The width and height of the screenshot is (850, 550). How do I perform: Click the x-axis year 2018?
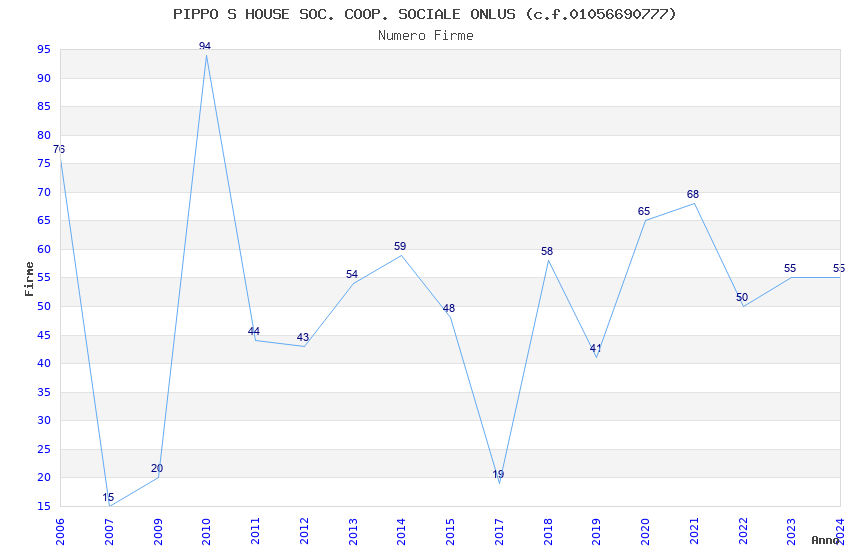pyautogui.click(x=548, y=532)
